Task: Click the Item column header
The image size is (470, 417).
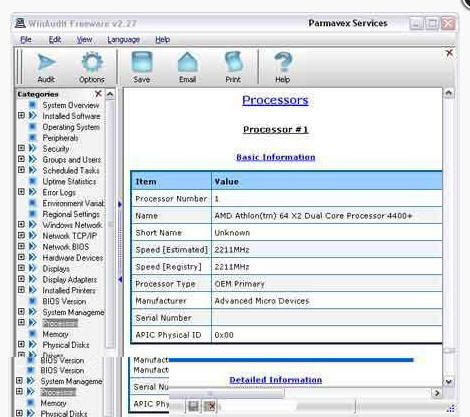Action: pos(171,181)
